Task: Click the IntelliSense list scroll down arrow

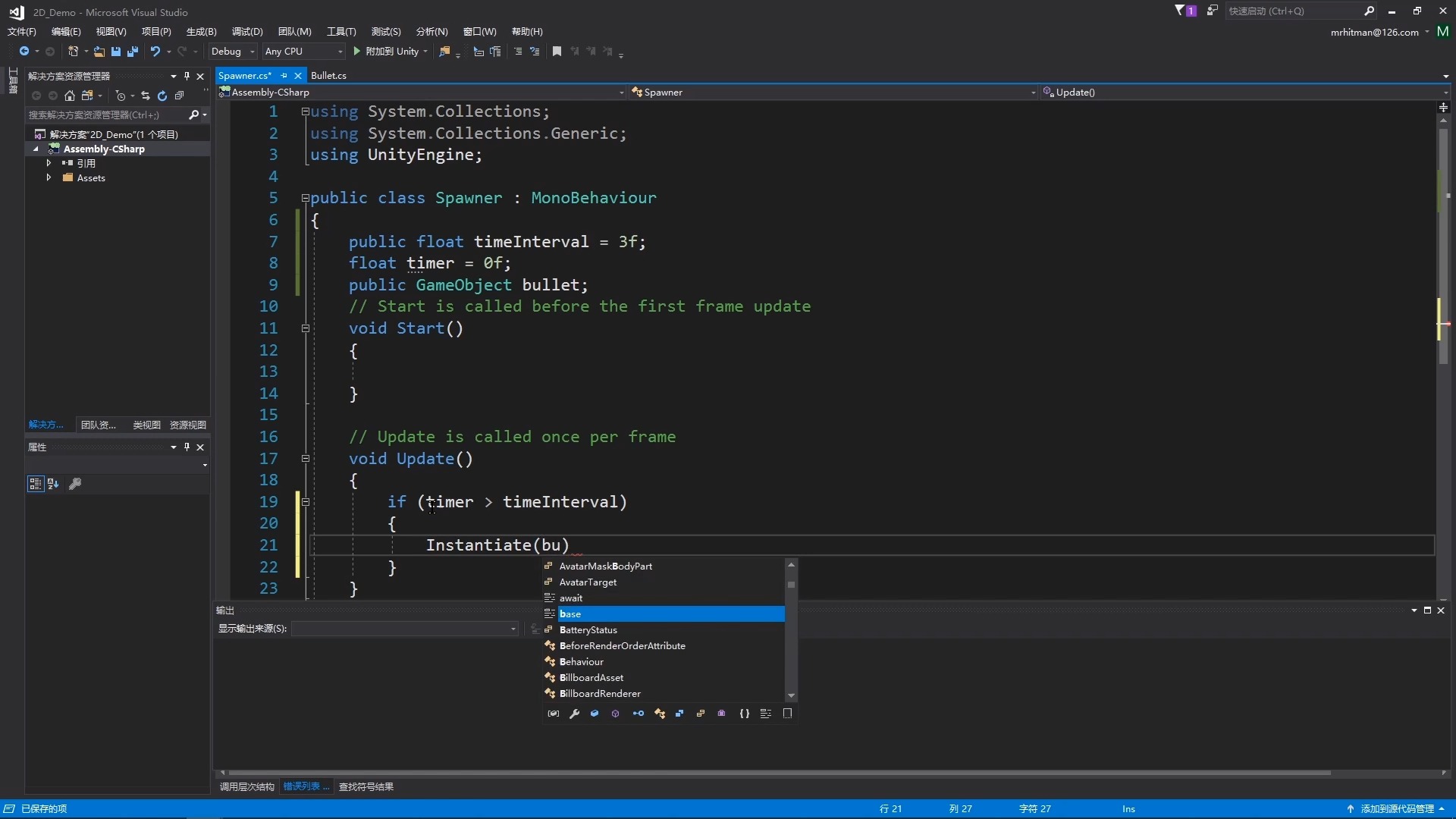Action: (791, 695)
